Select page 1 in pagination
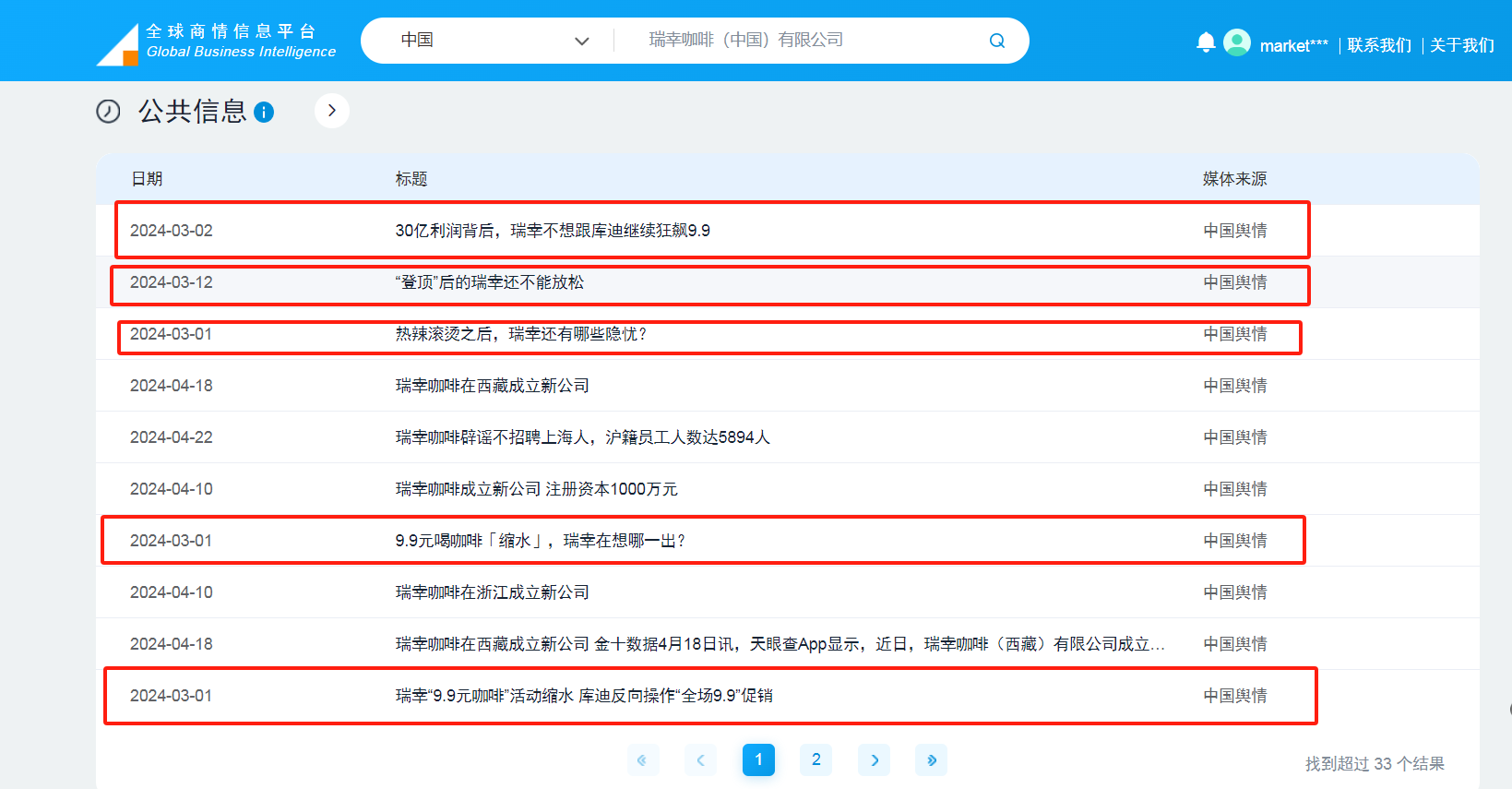 coord(758,760)
